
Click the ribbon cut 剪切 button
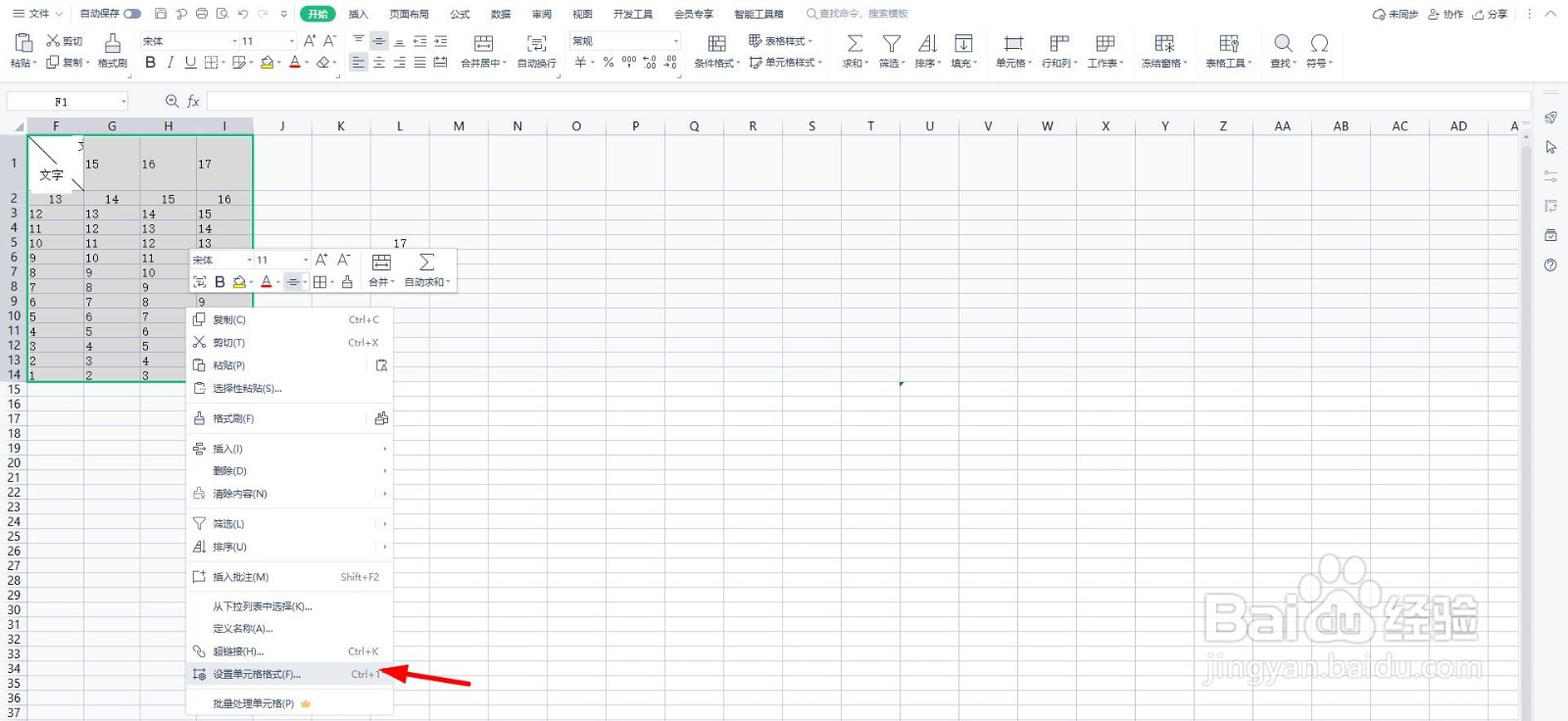pos(65,41)
